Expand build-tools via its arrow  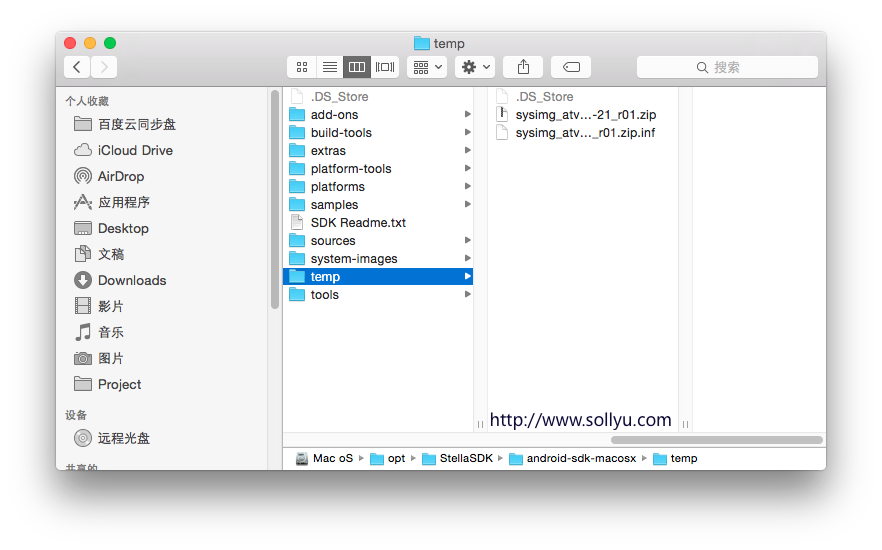(467, 132)
